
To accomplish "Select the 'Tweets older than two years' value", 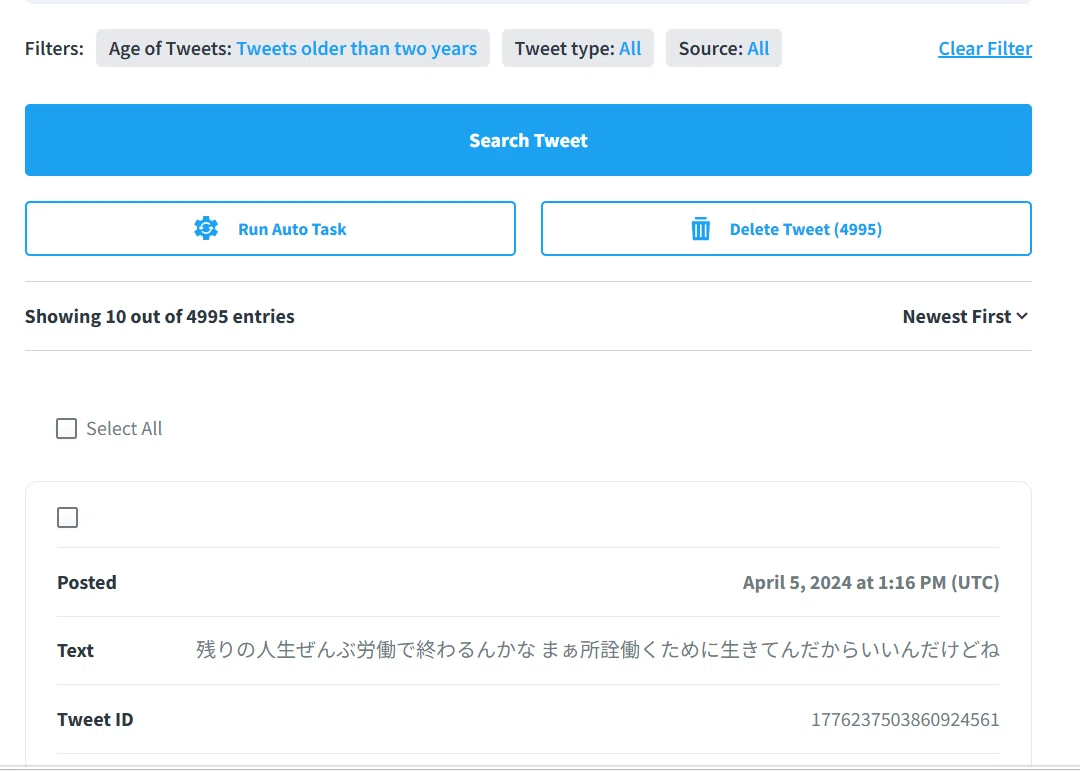I will 357,48.
